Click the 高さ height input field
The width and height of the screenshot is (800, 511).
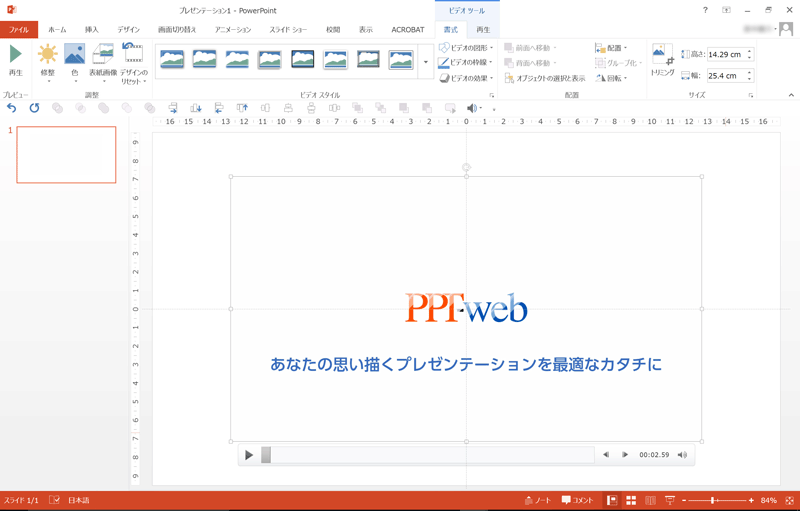coord(725,55)
